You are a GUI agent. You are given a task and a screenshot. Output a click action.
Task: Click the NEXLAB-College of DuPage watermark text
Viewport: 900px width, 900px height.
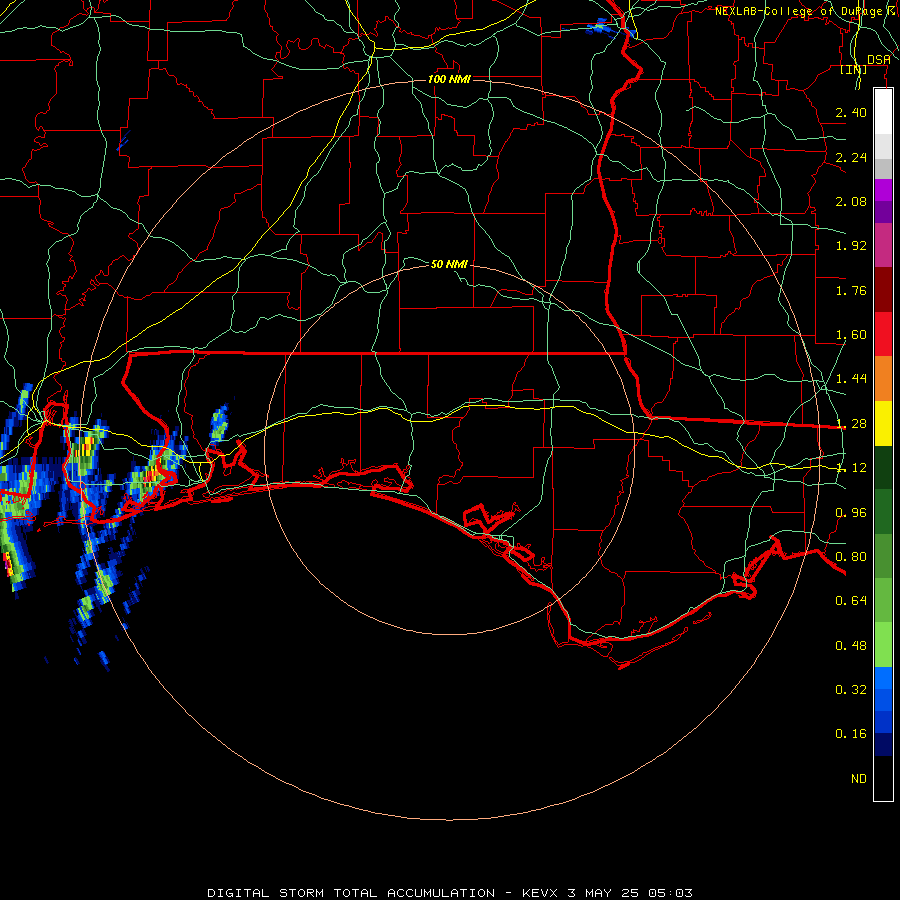(798, 11)
